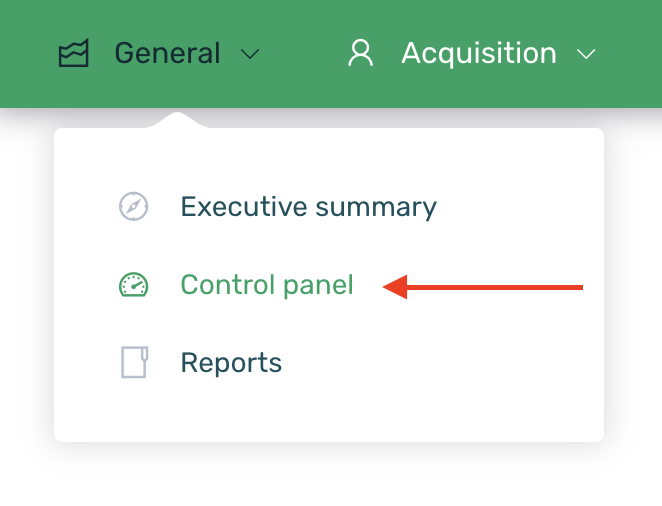Click the gauge icon beside Control panel
The height and width of the screenshot is (506, 662).
[x=134, y=286]
